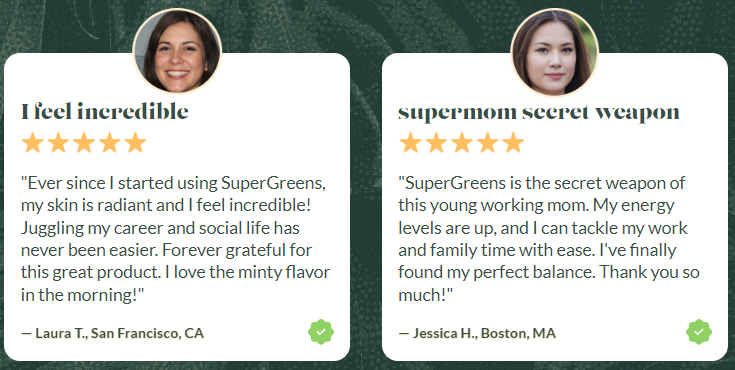The height and width of the screenshot is (370, 735).
Task: Click Laura's review text about minty flavor
Action: (176, 239)
